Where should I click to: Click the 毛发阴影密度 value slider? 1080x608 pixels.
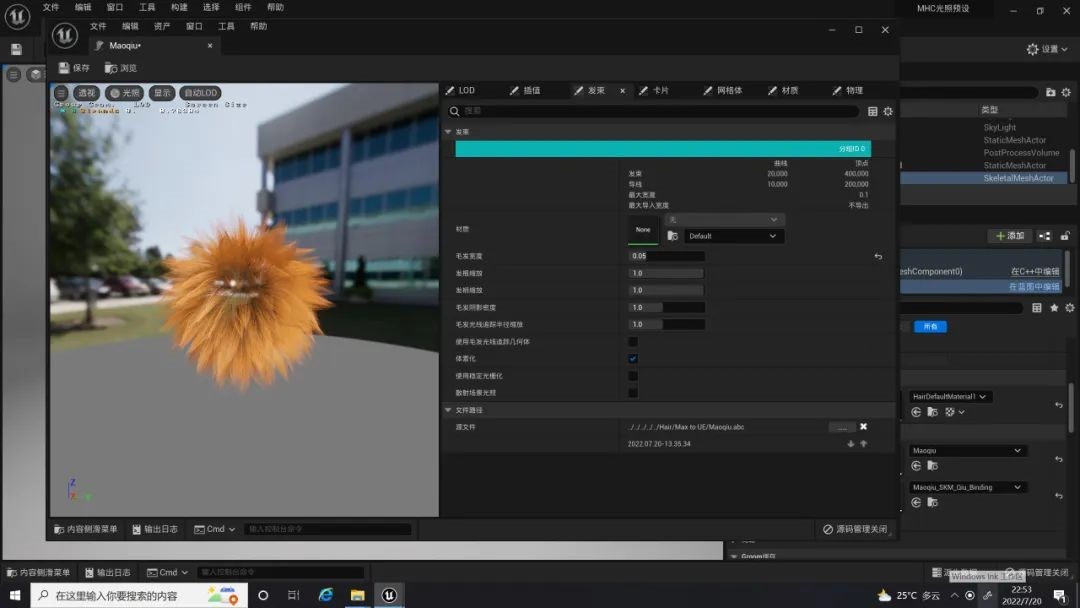click(x=666, y=307)
